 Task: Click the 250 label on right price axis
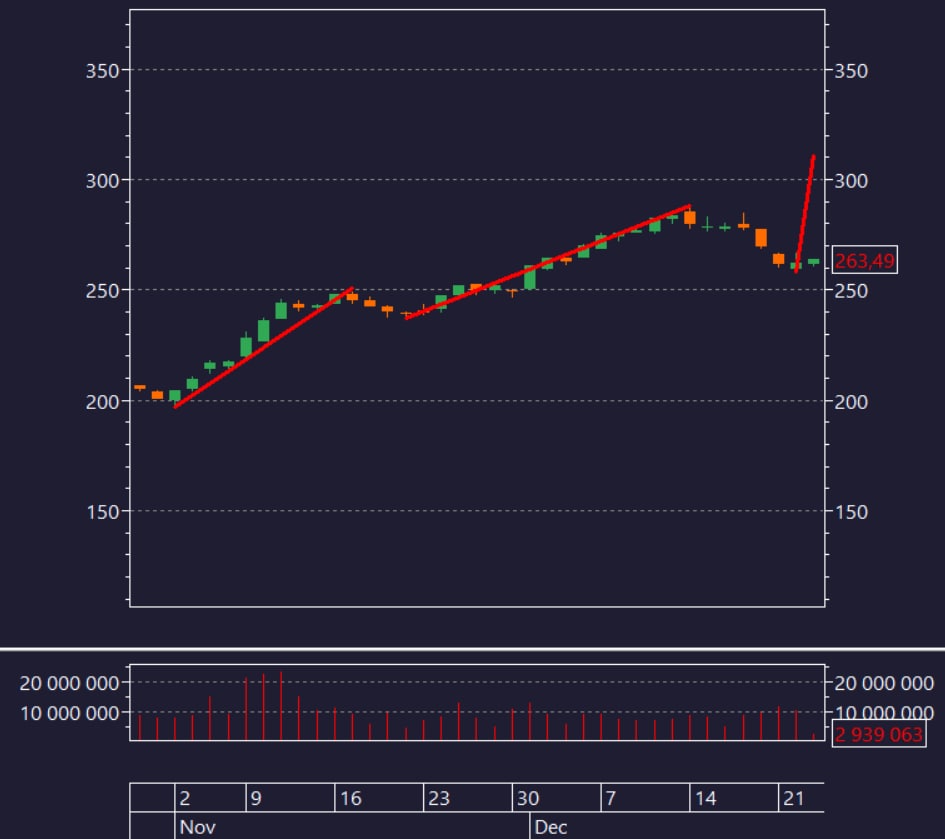[x=850, y=291]
